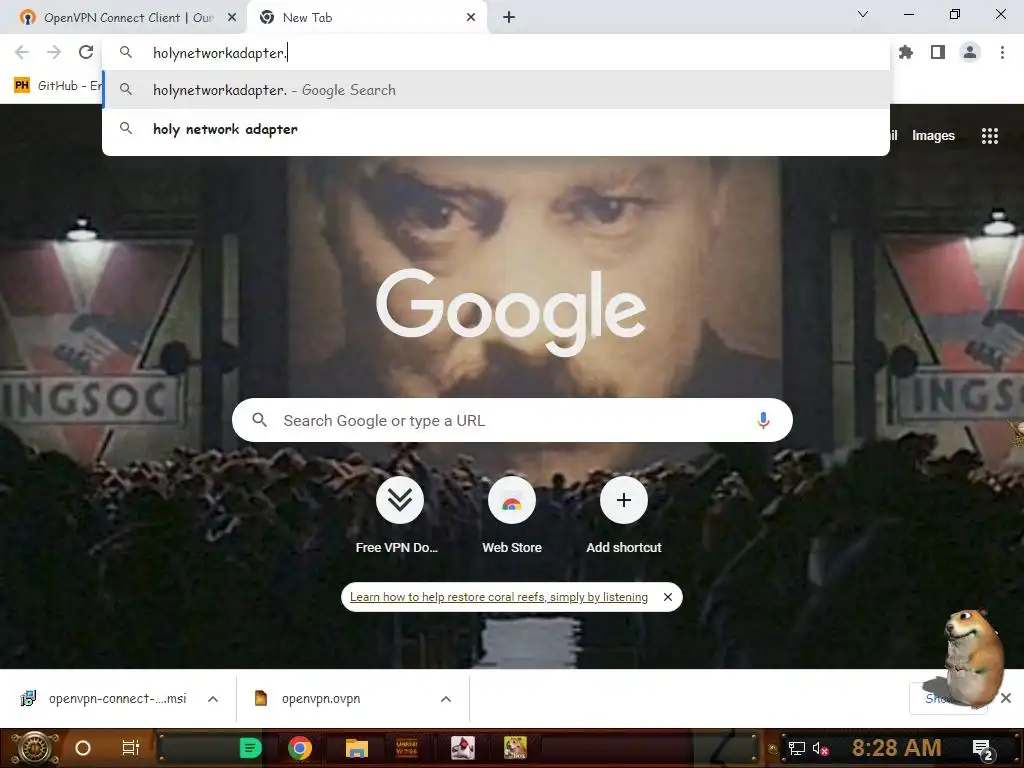Close the downloads shelf
The image size is (1024, 768).
click(1006, 698)
